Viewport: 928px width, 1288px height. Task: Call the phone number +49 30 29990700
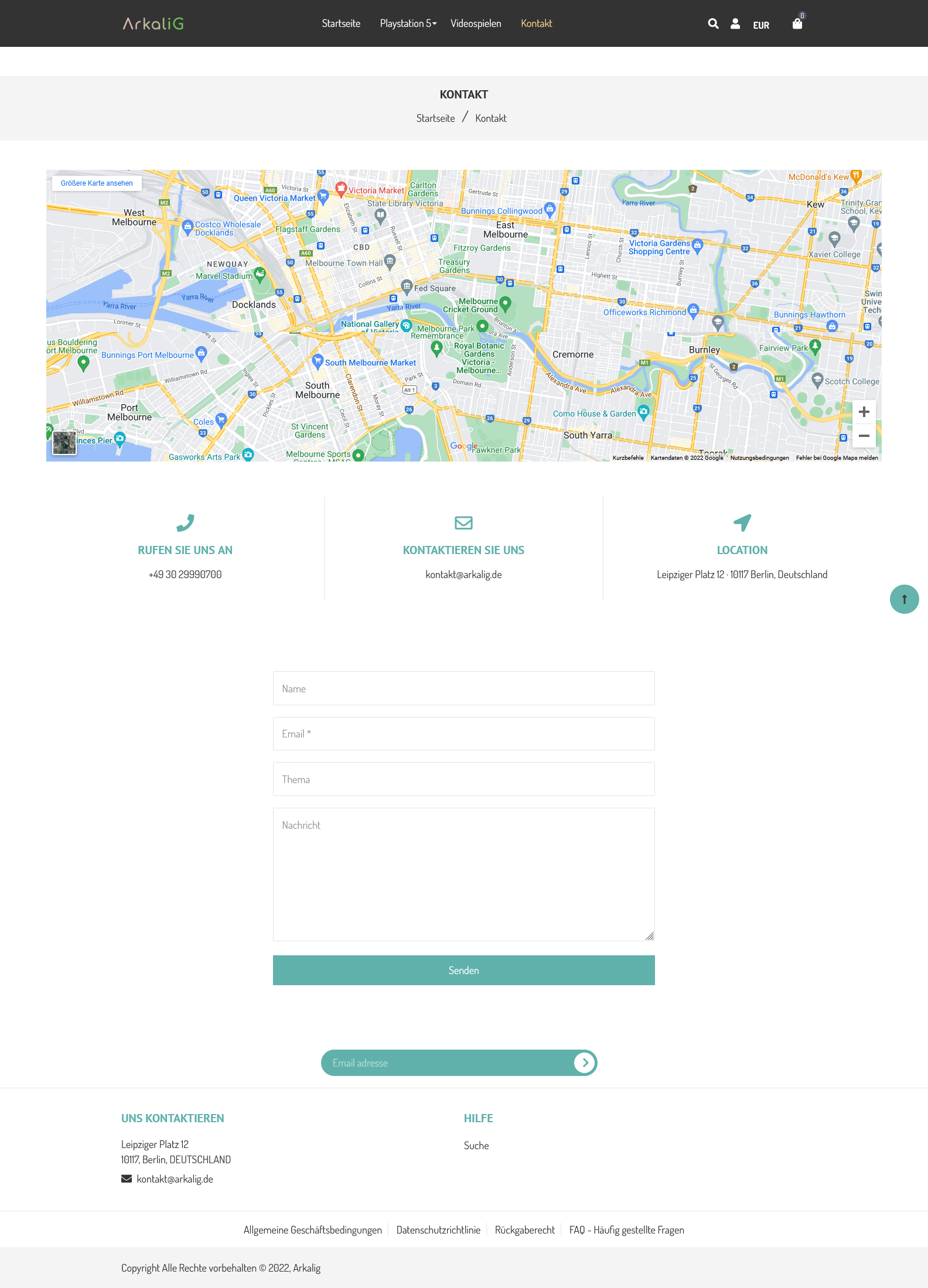185,575
